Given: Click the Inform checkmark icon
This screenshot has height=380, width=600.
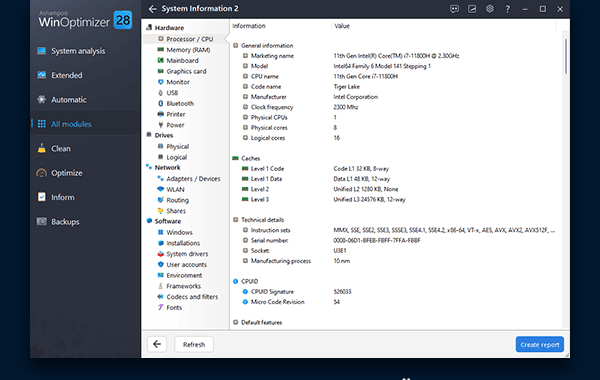Looking at the screenshot, I should click(42, 197).
